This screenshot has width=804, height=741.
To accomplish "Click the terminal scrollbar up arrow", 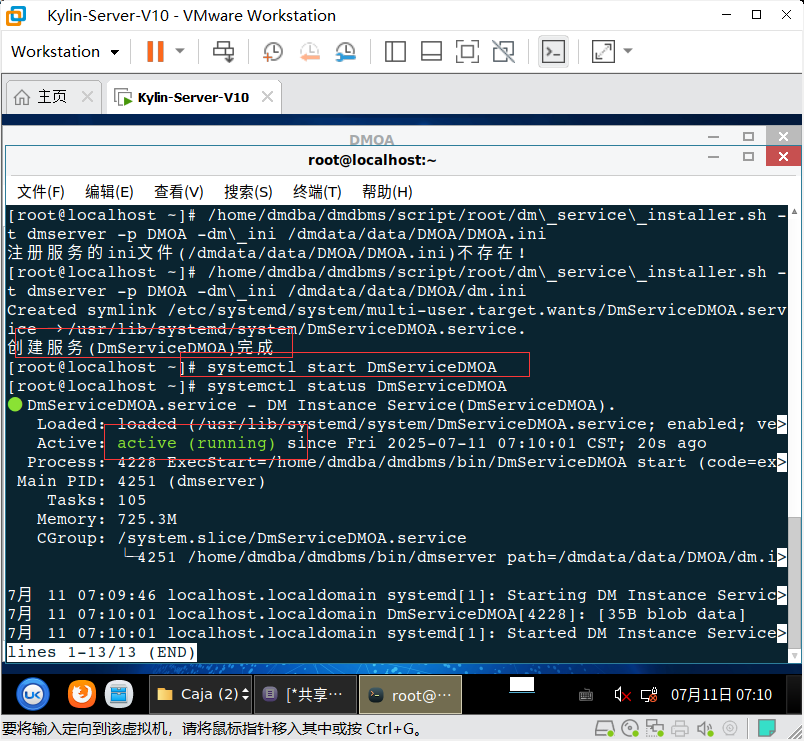I will click(x=794, y=211).
